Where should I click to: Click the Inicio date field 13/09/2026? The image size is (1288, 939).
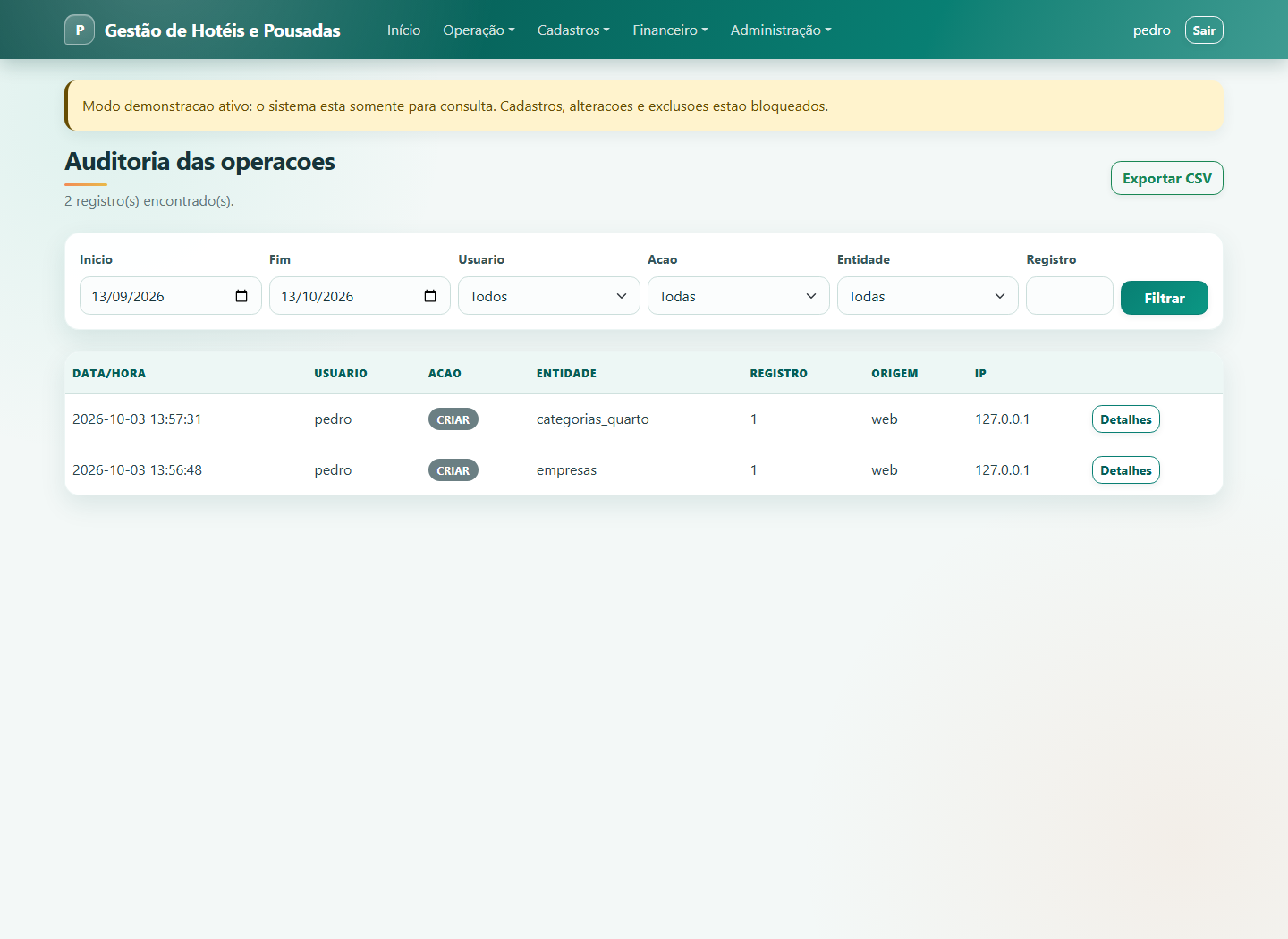[x=170, y=296]
